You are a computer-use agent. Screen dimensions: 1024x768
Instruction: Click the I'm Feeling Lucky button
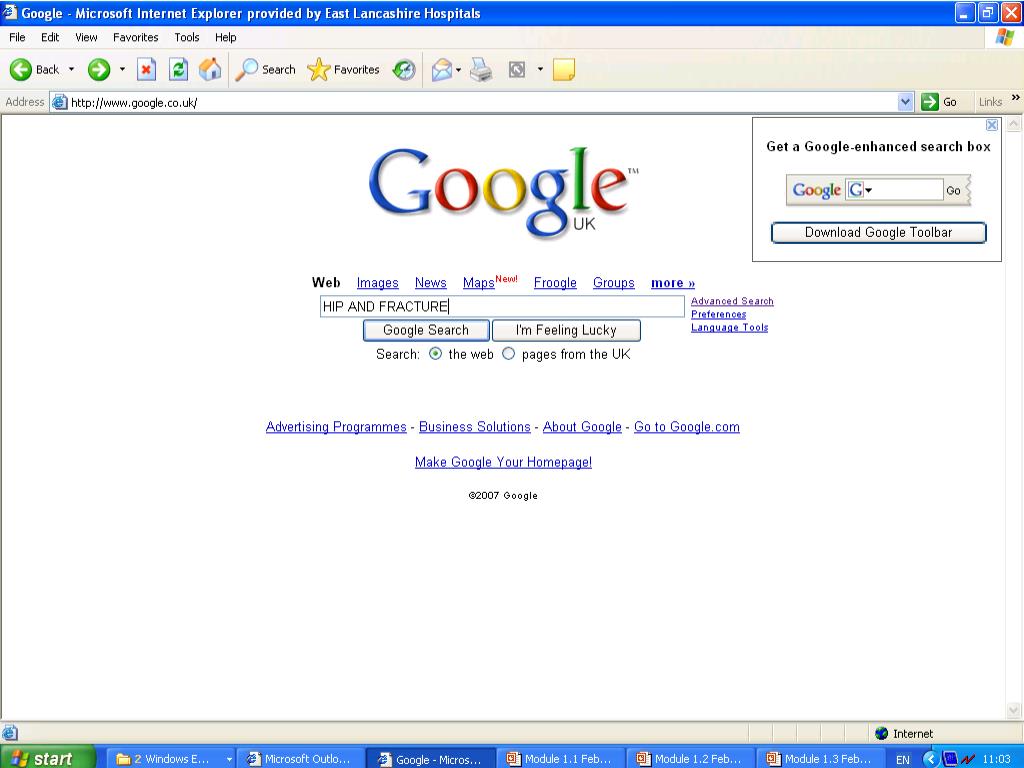566,330
